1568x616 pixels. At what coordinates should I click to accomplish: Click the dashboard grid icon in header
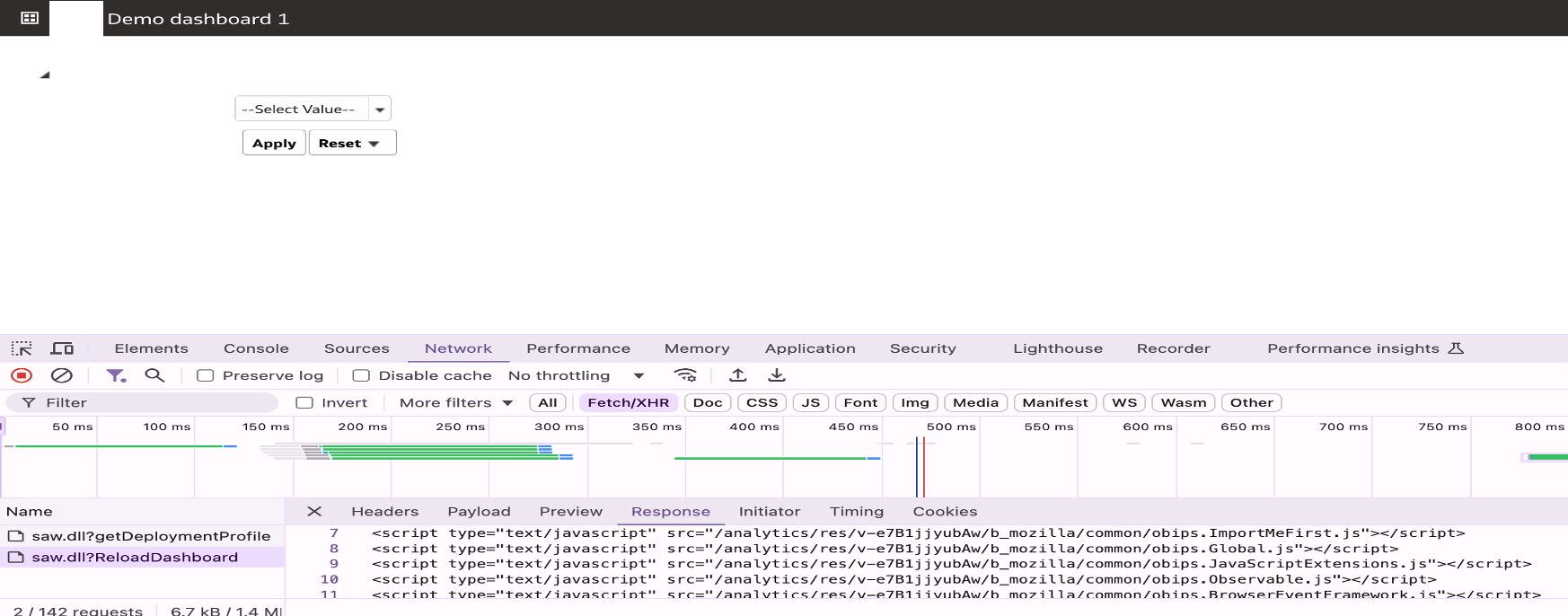click(x=30, y=18)
